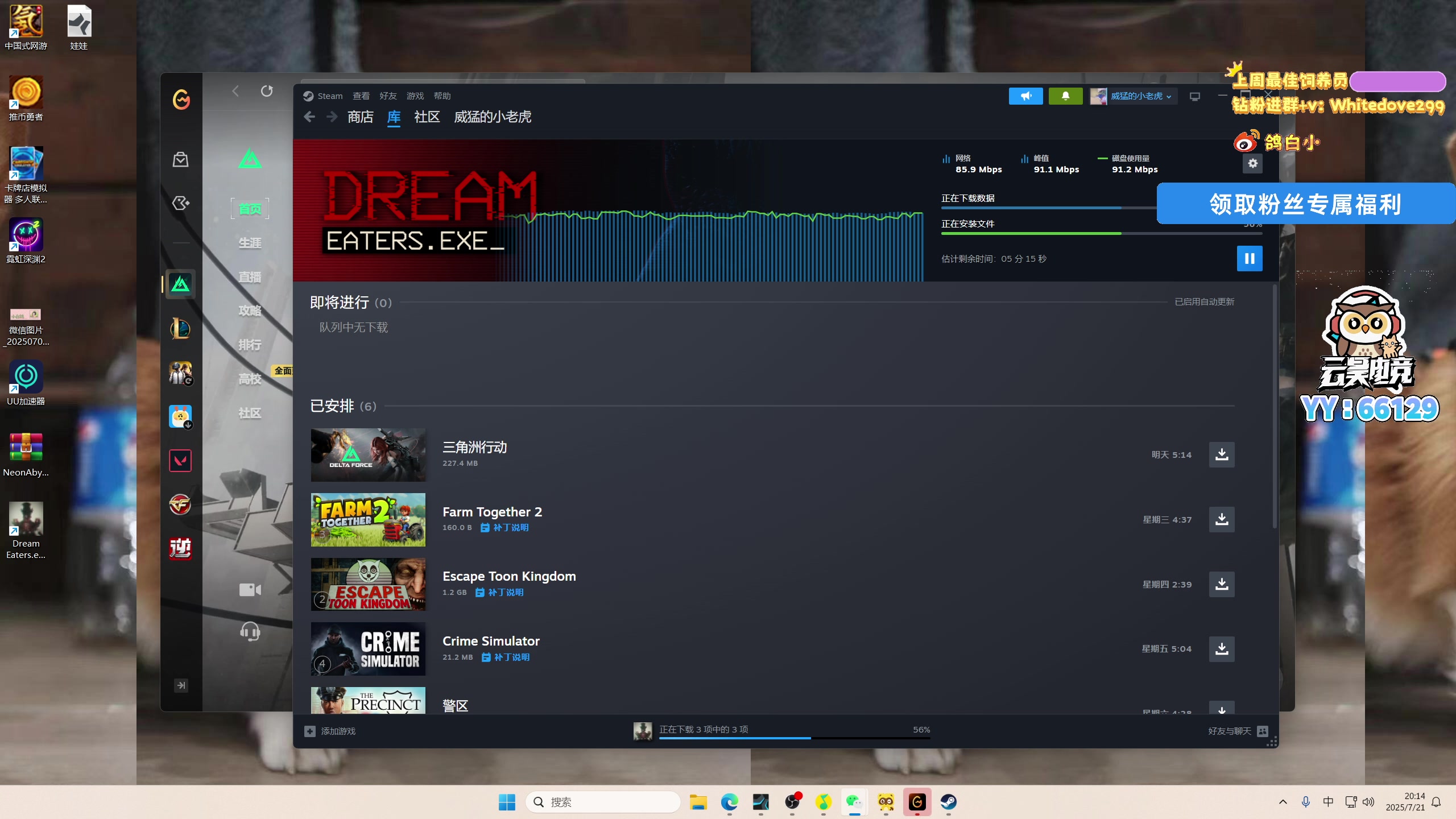The image size is (1456, 819).
Task: Refresh the launcher page
Action: pyautogui.click(x=267, y=91)
